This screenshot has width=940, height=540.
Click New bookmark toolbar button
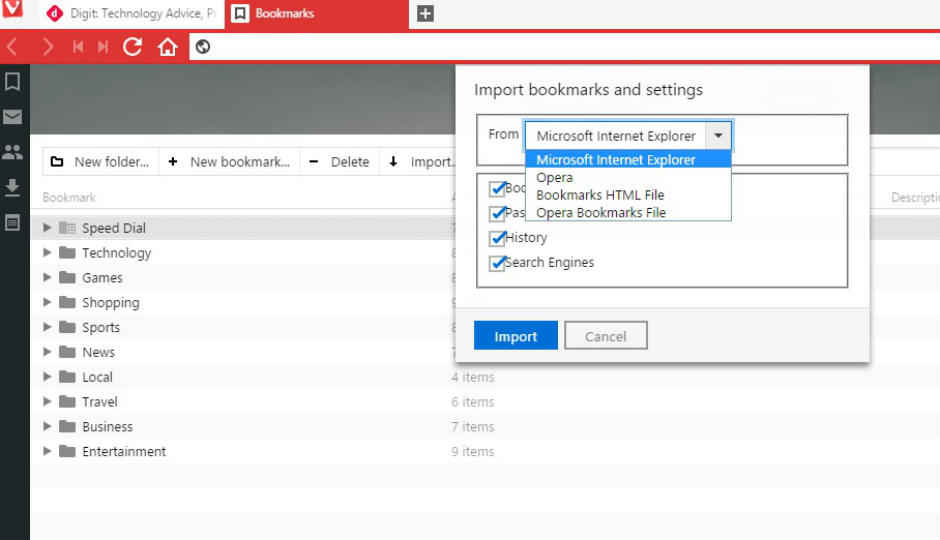229,162
